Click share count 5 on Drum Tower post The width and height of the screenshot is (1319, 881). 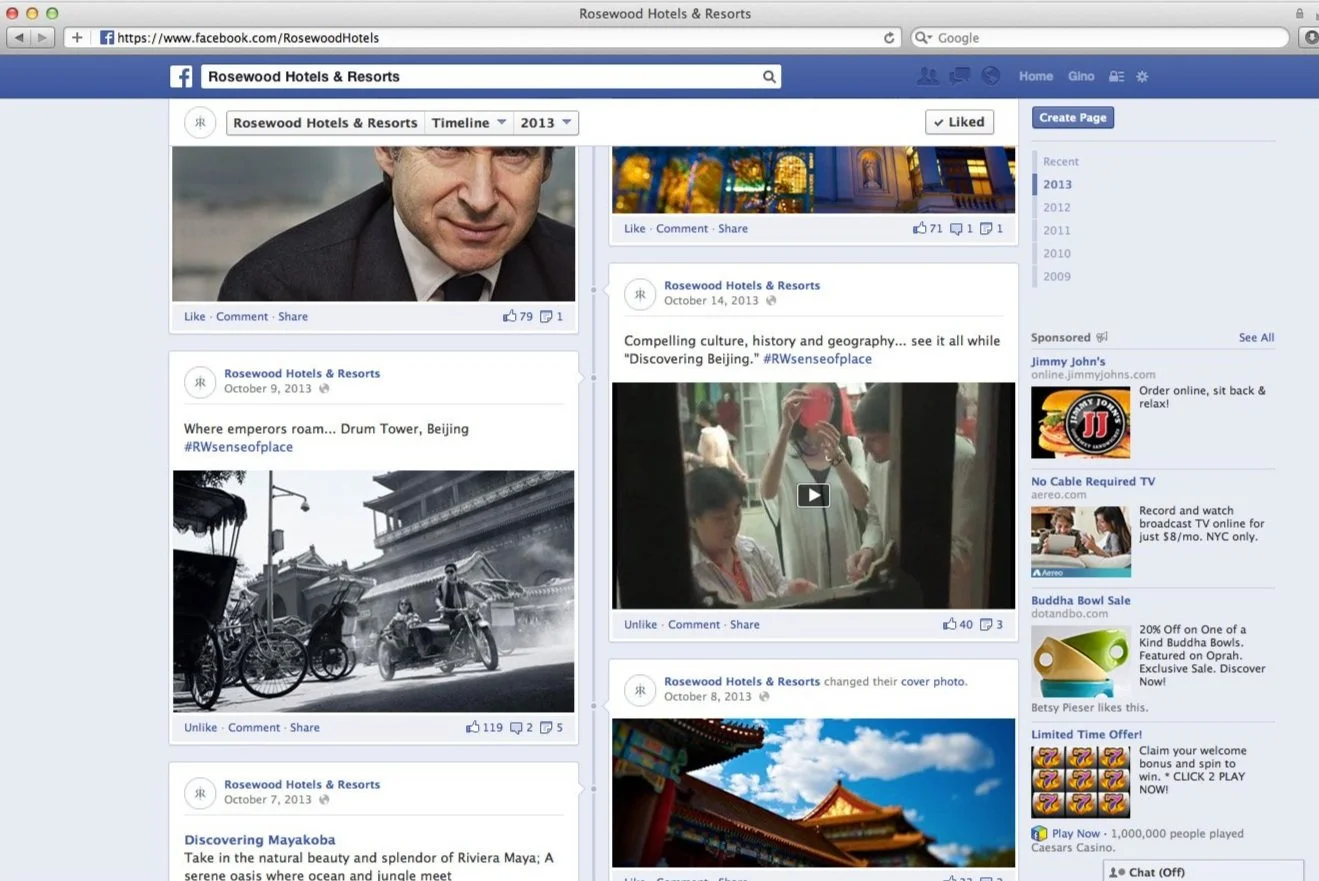[x=552, y=727]
